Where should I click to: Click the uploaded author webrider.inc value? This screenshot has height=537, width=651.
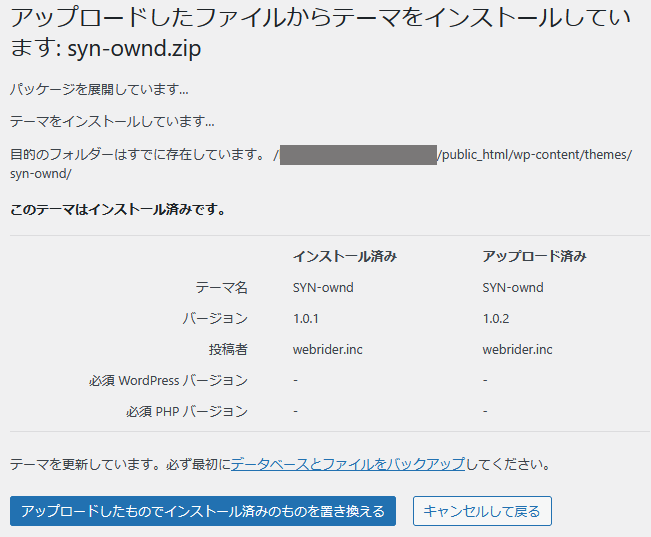(x=517, y=349)
